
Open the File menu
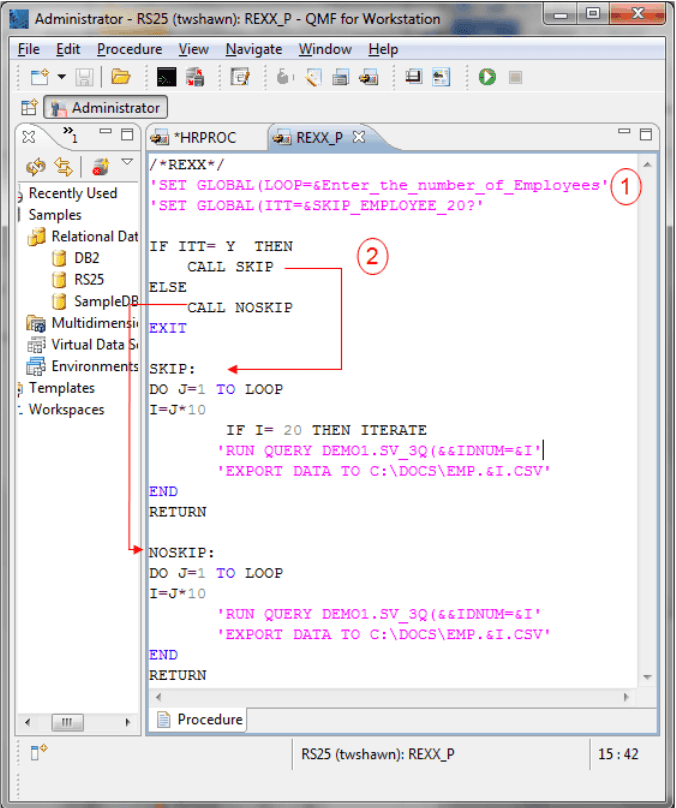point(29,49)
